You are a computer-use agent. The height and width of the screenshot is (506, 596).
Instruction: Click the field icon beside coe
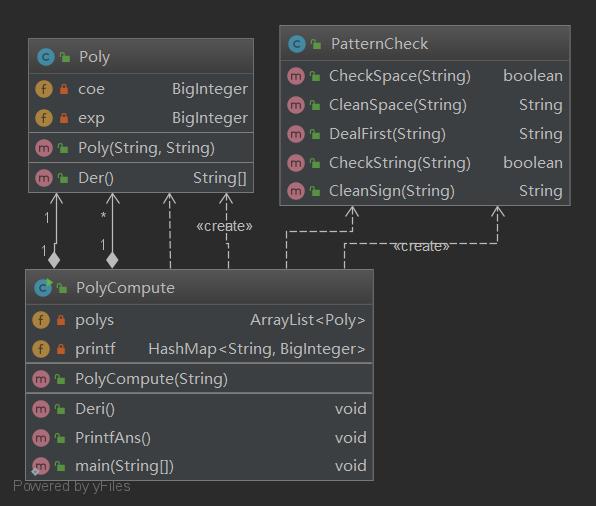click(x=44, y=89)
